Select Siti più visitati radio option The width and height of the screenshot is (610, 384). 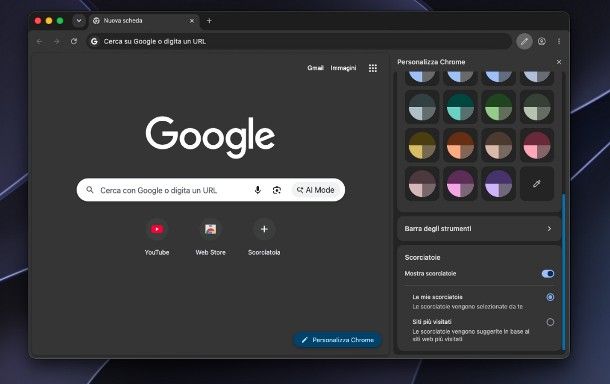coord(550,322)
